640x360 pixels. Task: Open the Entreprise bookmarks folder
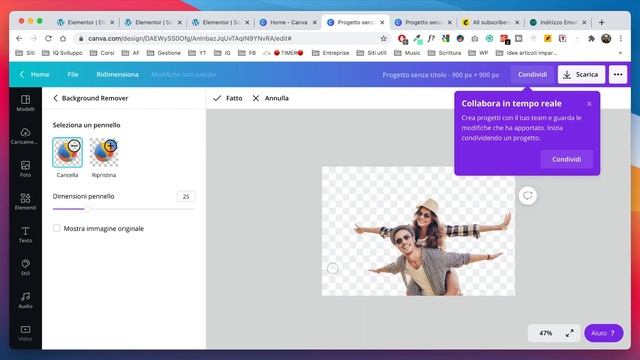tap(331, 53)
